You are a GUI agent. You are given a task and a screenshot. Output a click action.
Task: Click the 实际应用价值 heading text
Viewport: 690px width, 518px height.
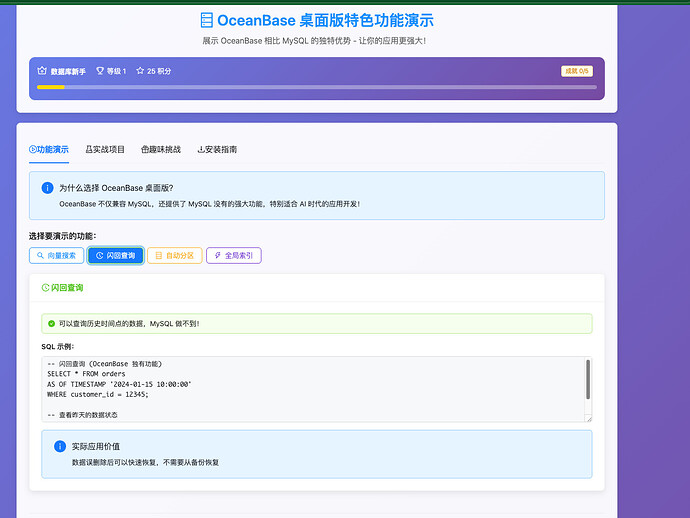coord(96,446)
